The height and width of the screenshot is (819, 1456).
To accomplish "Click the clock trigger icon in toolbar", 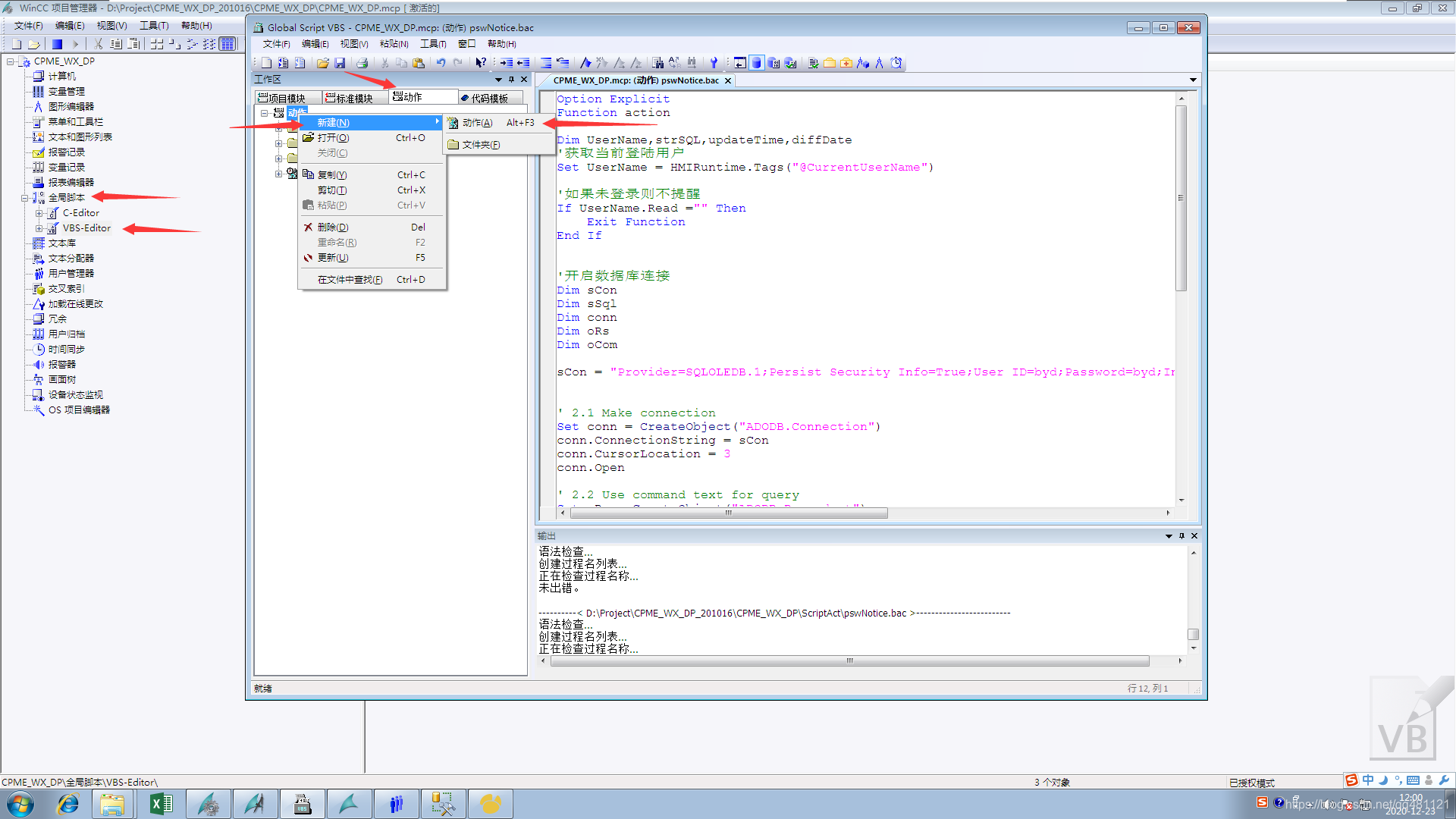I will [x=896, y=63].
